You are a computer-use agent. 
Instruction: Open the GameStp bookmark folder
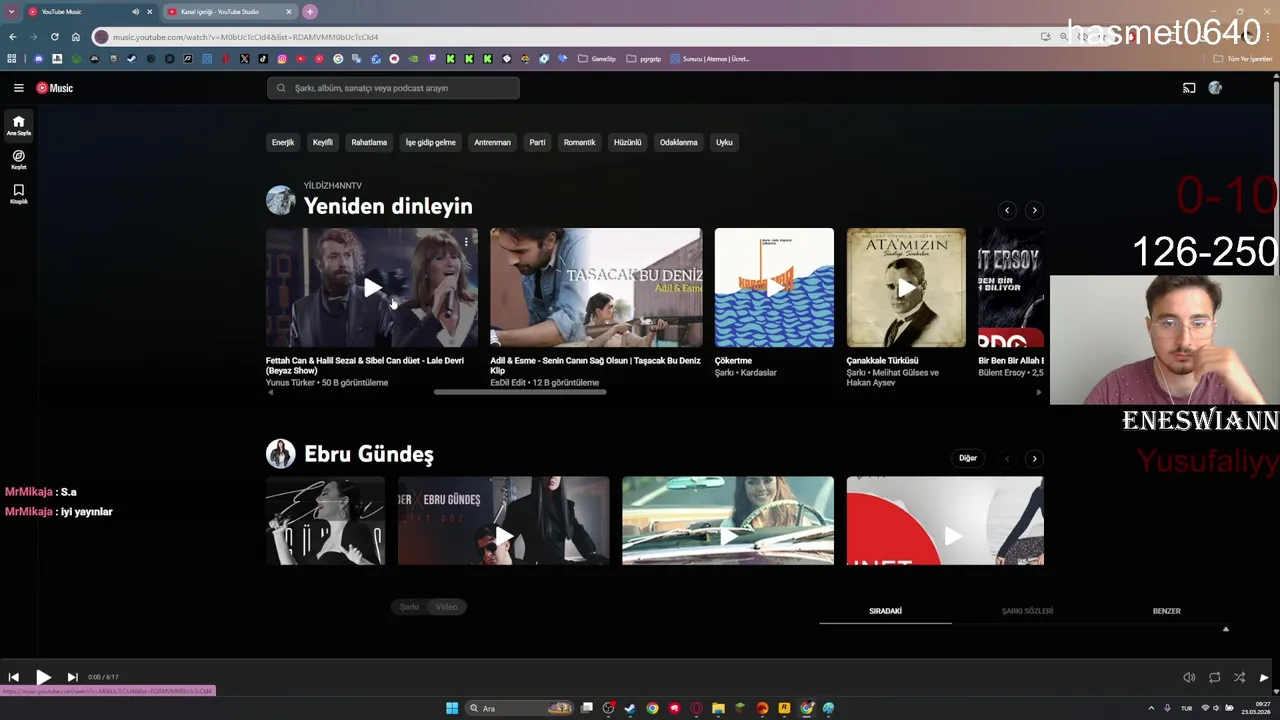coord(597,59)
